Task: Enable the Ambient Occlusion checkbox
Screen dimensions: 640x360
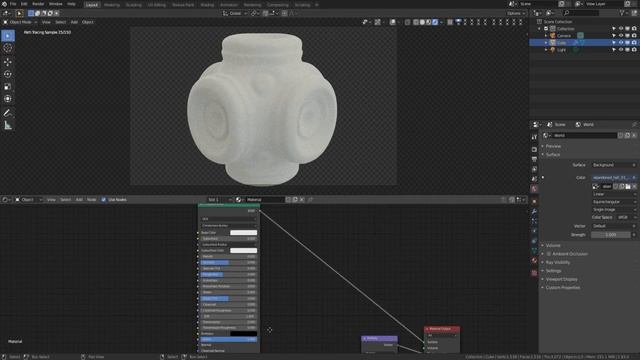Action: coord(549,254)
